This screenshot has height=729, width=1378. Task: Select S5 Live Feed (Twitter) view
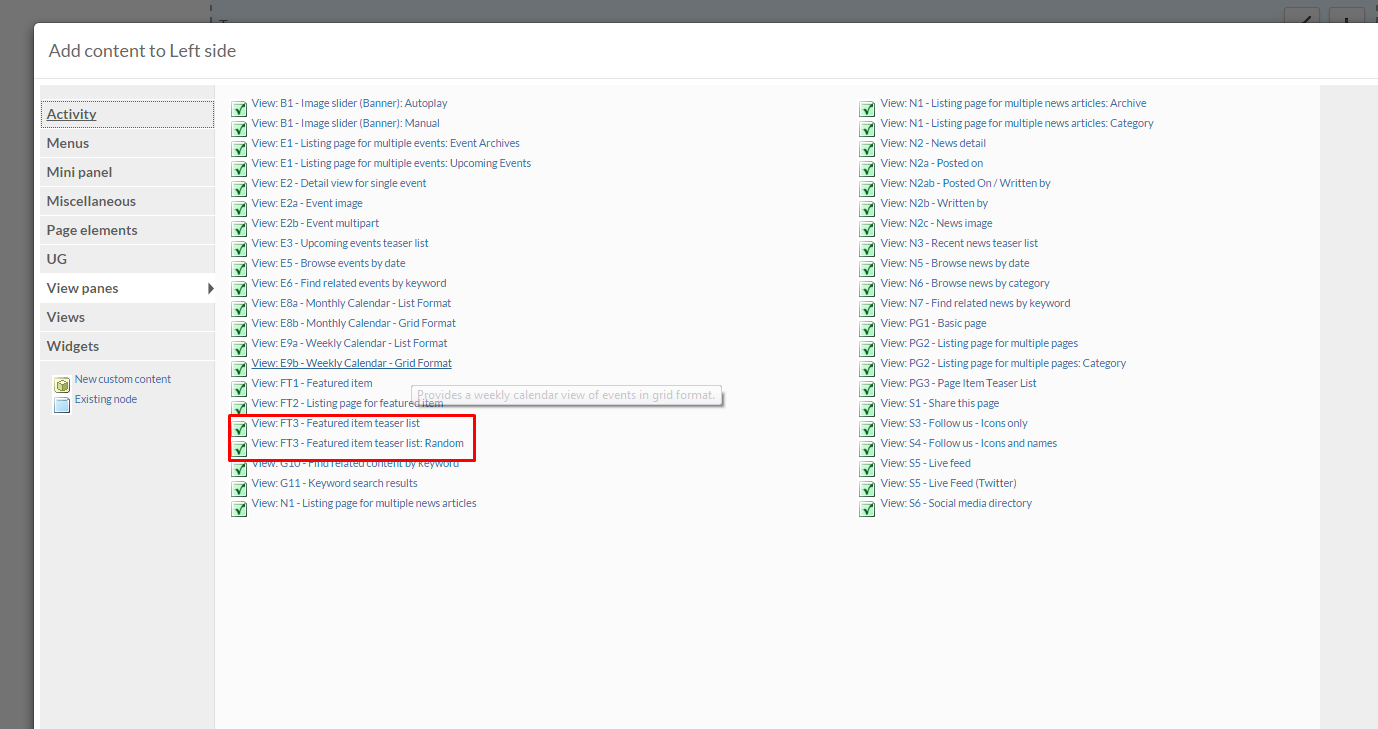[x=948, y=483]
